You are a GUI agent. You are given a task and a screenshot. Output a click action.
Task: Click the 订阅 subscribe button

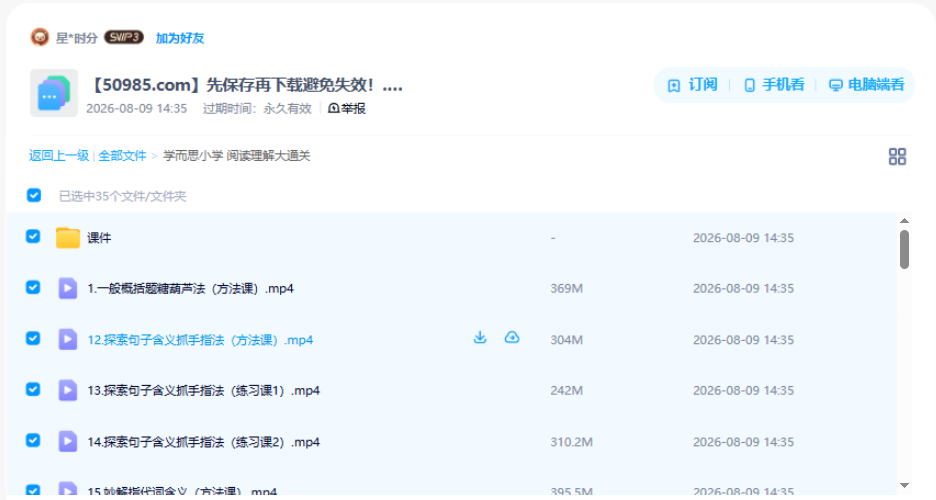(x=692, y=85)
